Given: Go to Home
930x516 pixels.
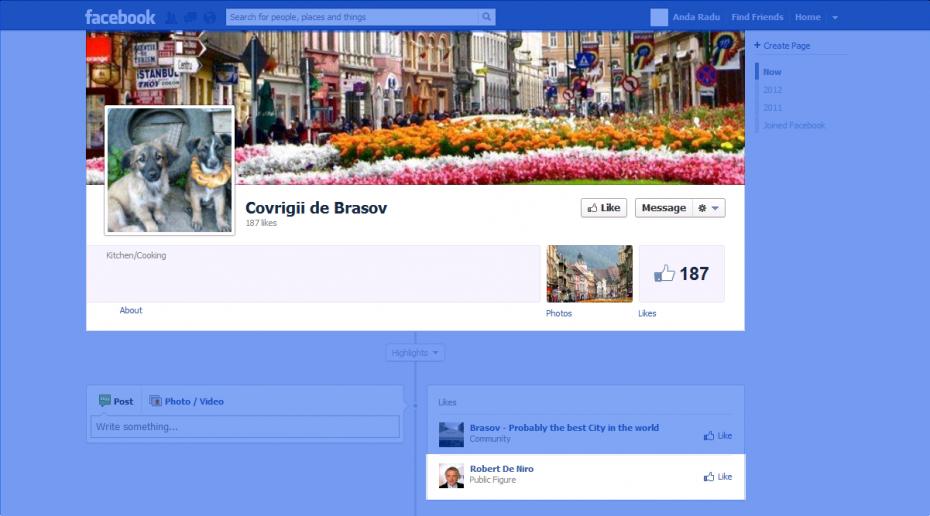Looking at the screenshot, I should tap(808, 17).
